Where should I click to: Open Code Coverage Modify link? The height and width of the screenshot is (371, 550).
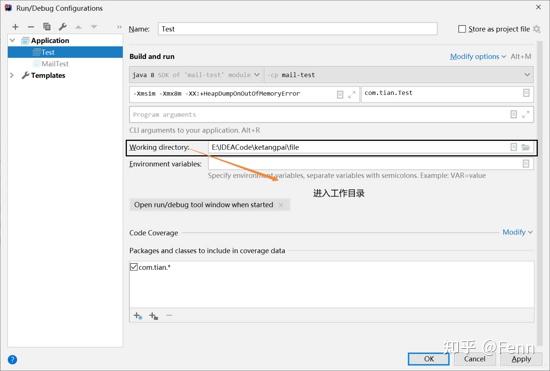(x=517, y=232)
